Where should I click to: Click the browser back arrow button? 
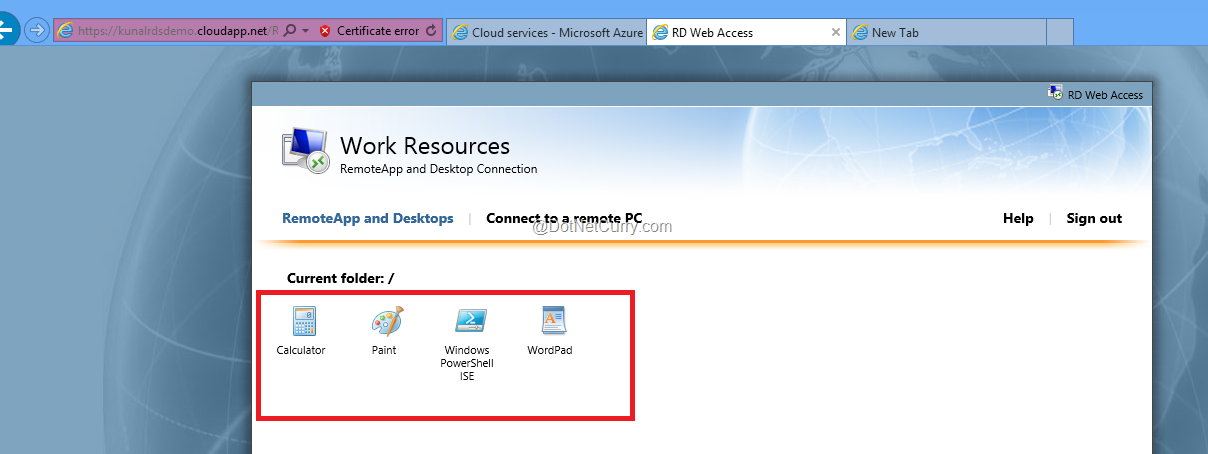click(x=6, y=30)
